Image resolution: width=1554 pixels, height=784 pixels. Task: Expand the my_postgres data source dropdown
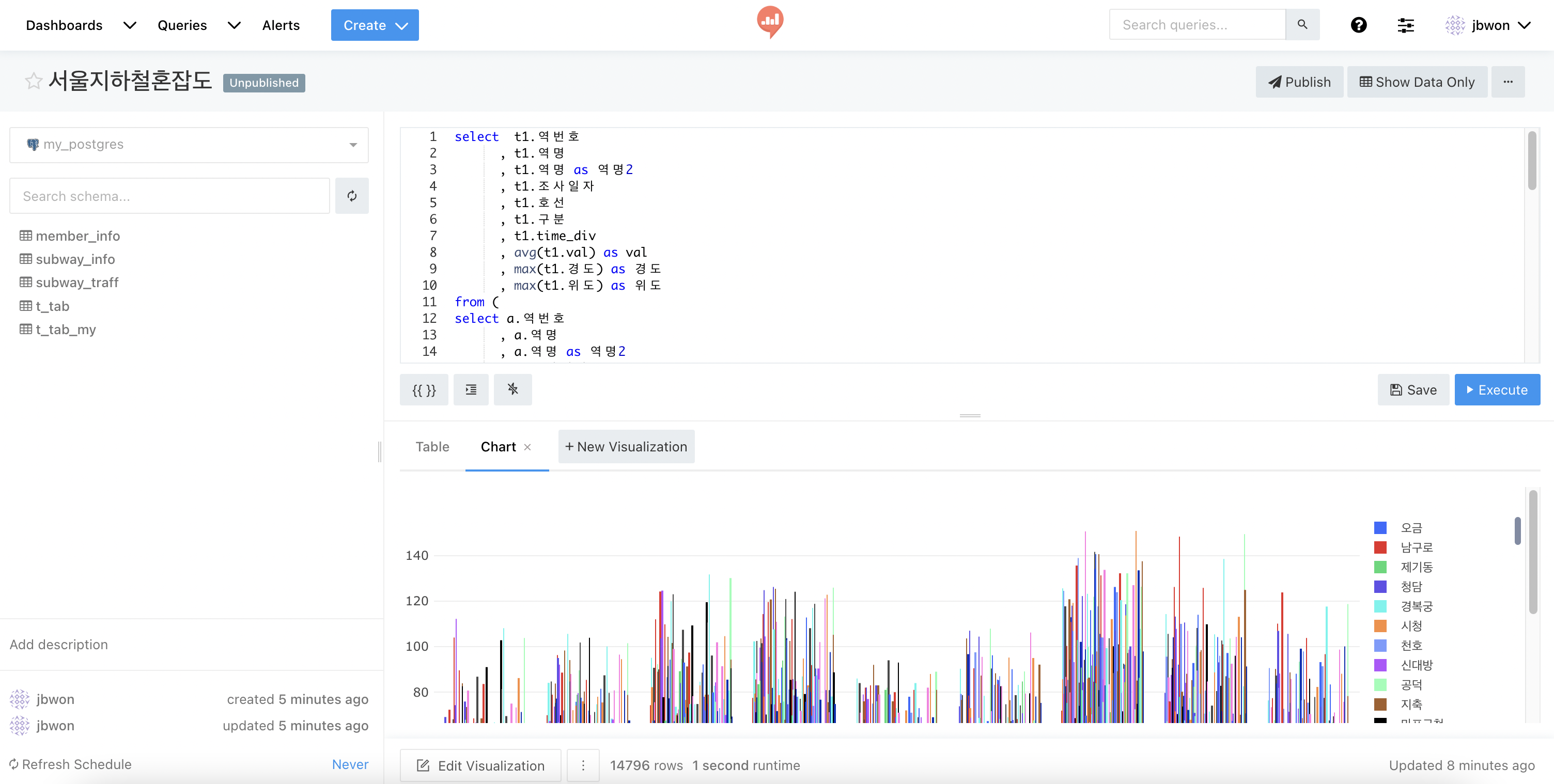(x=189, y=145)
